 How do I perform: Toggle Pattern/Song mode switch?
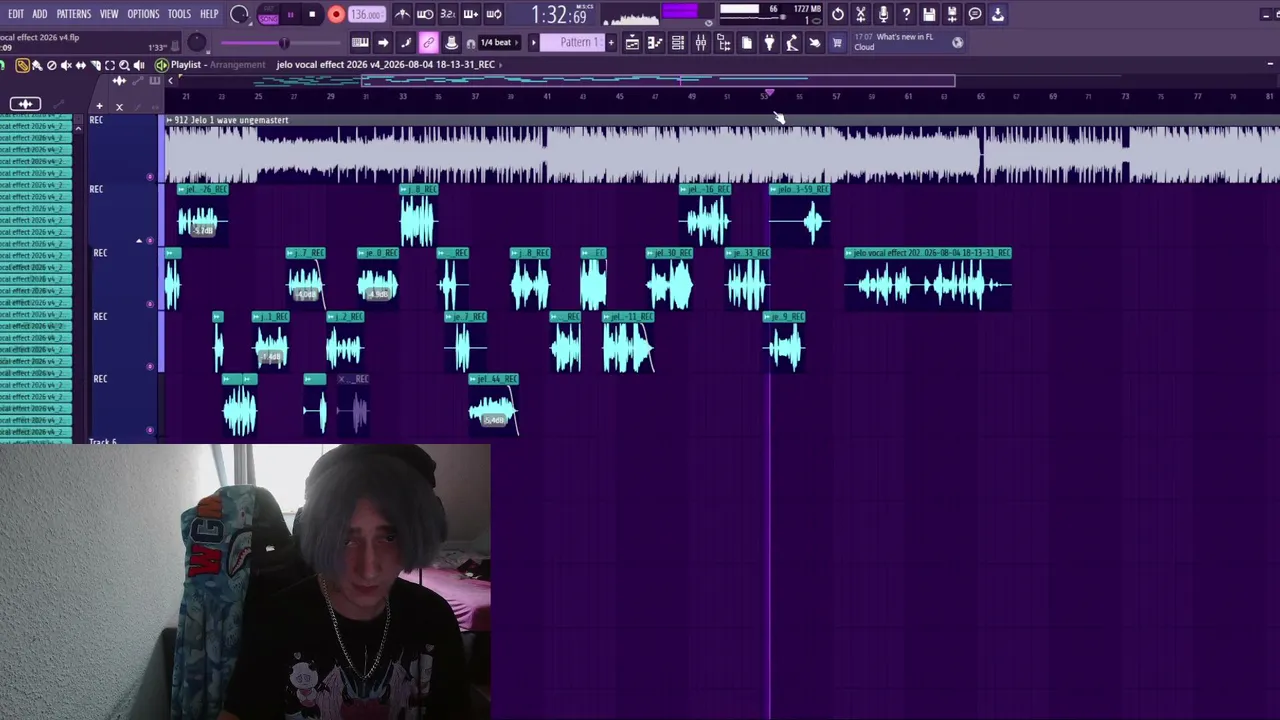(x=268, y=15)
